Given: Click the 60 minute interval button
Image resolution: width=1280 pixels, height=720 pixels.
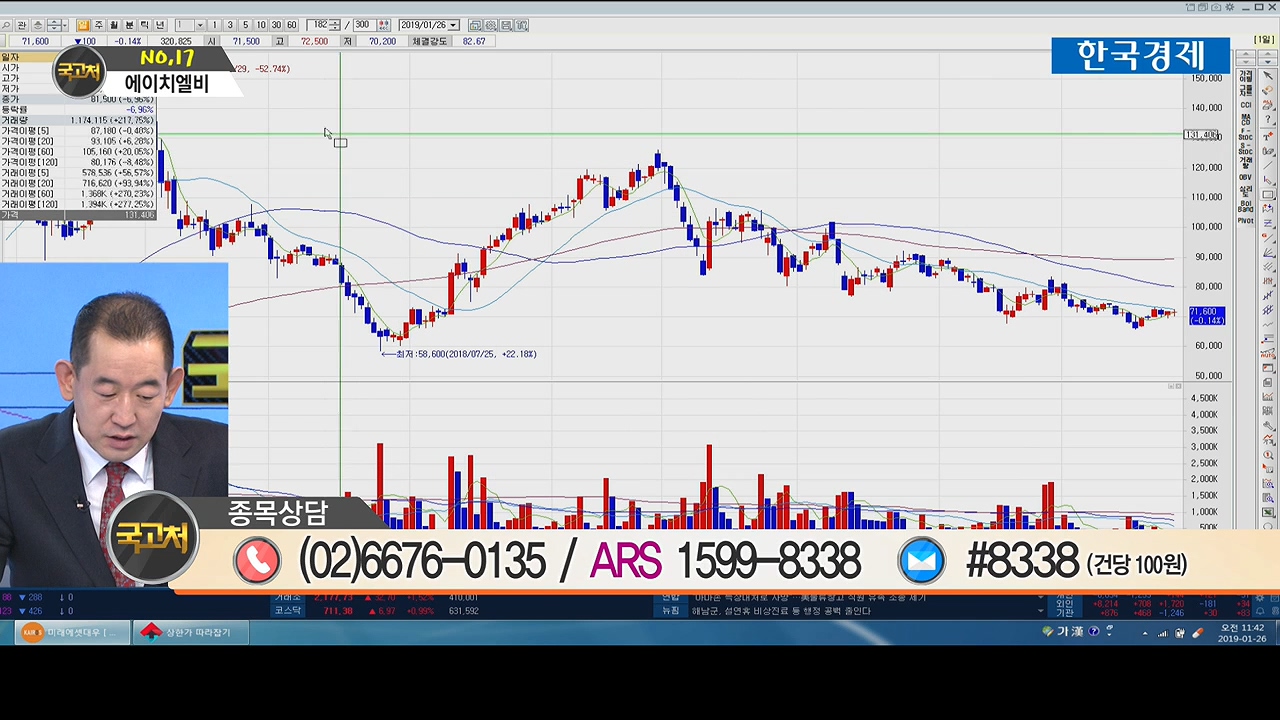Looking at the screenshot, I should pos(291,25).
